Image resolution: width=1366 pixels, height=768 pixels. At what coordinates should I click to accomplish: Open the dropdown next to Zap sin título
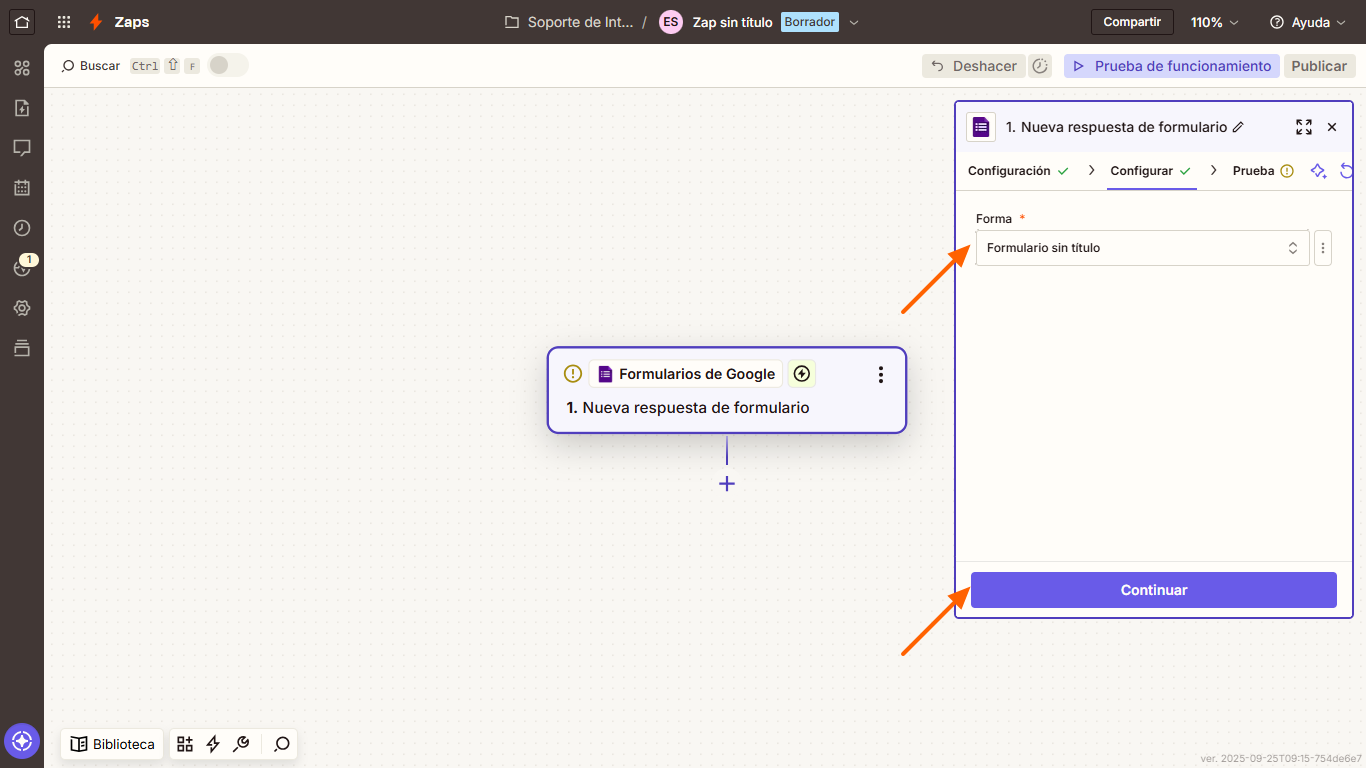click(854, 21)
